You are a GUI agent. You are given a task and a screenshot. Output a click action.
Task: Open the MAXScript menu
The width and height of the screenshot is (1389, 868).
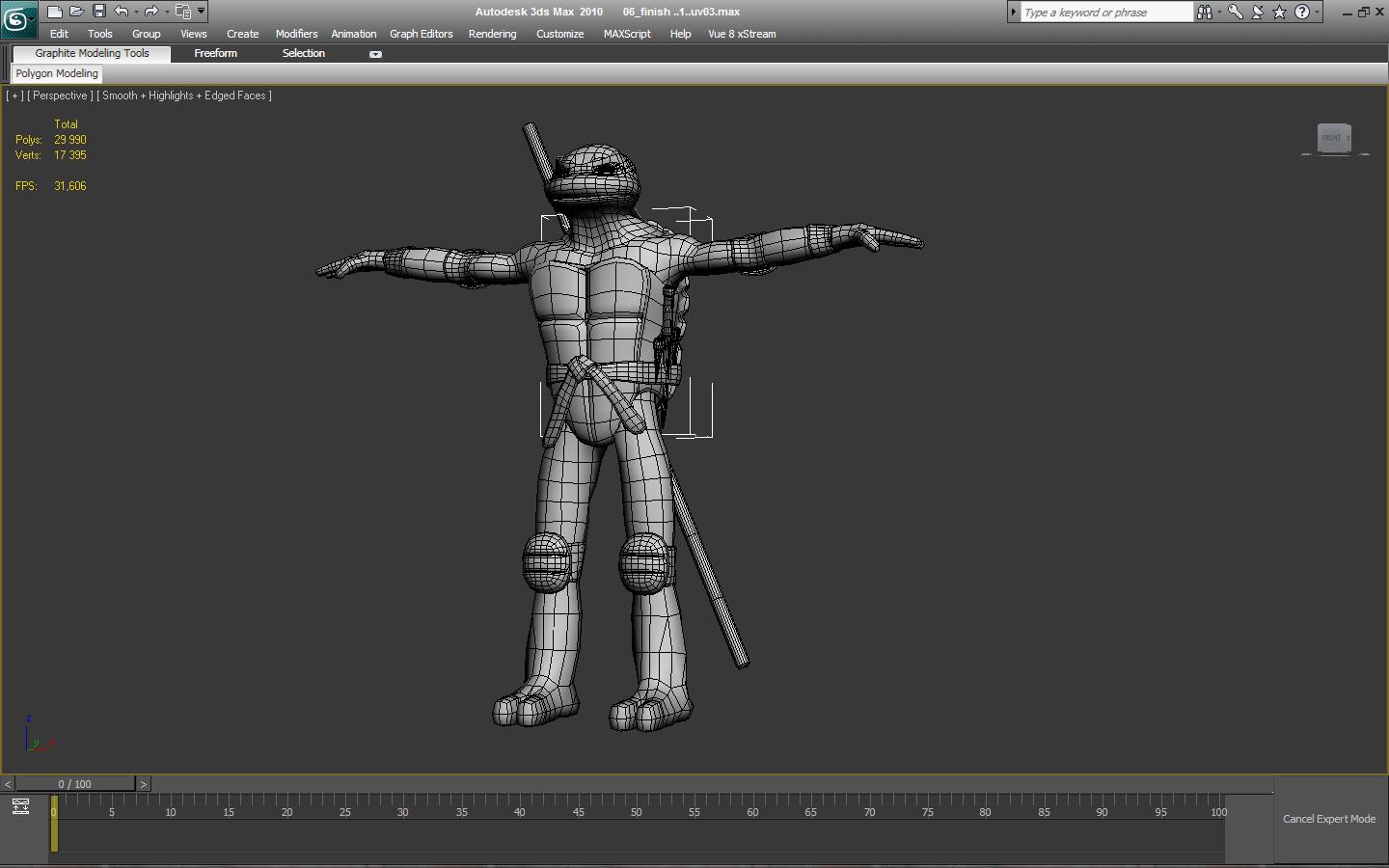(x=627, y=34)
